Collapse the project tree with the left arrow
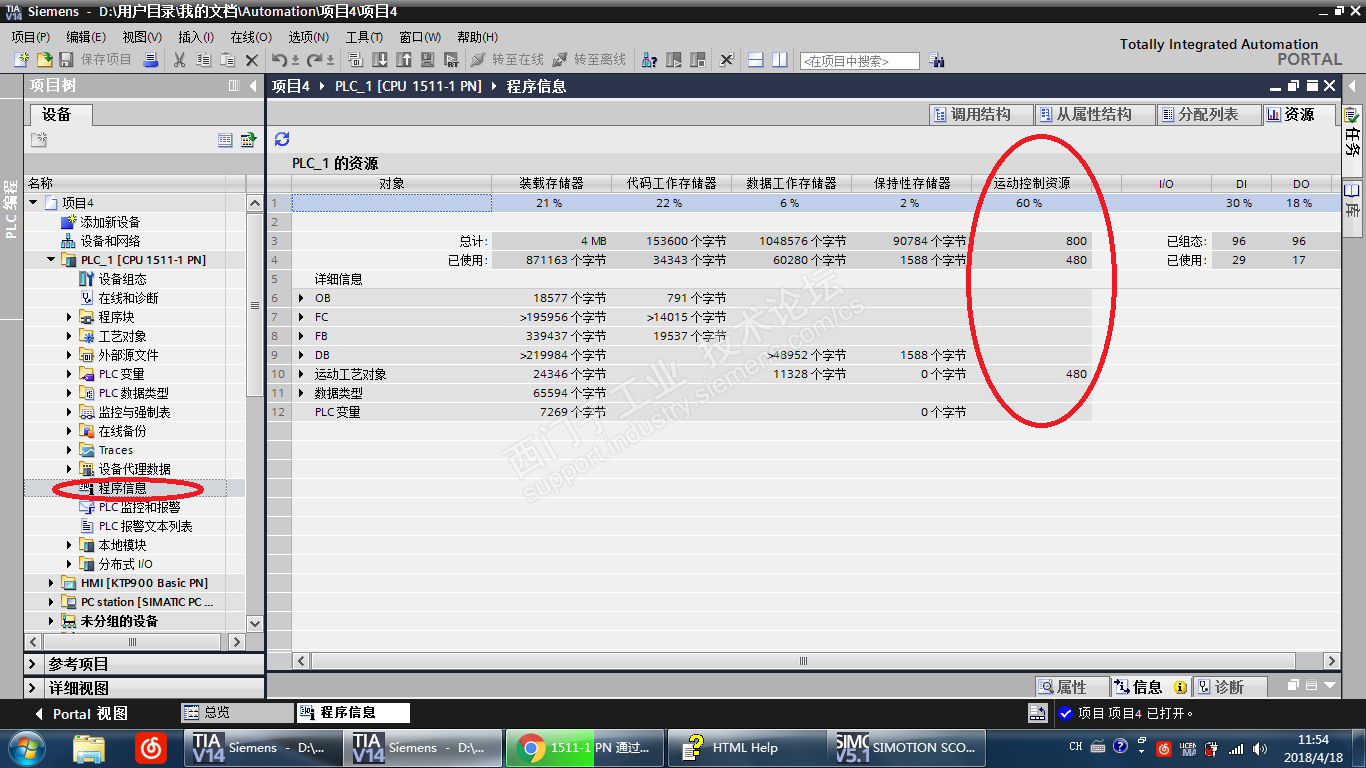 (253, 86)
